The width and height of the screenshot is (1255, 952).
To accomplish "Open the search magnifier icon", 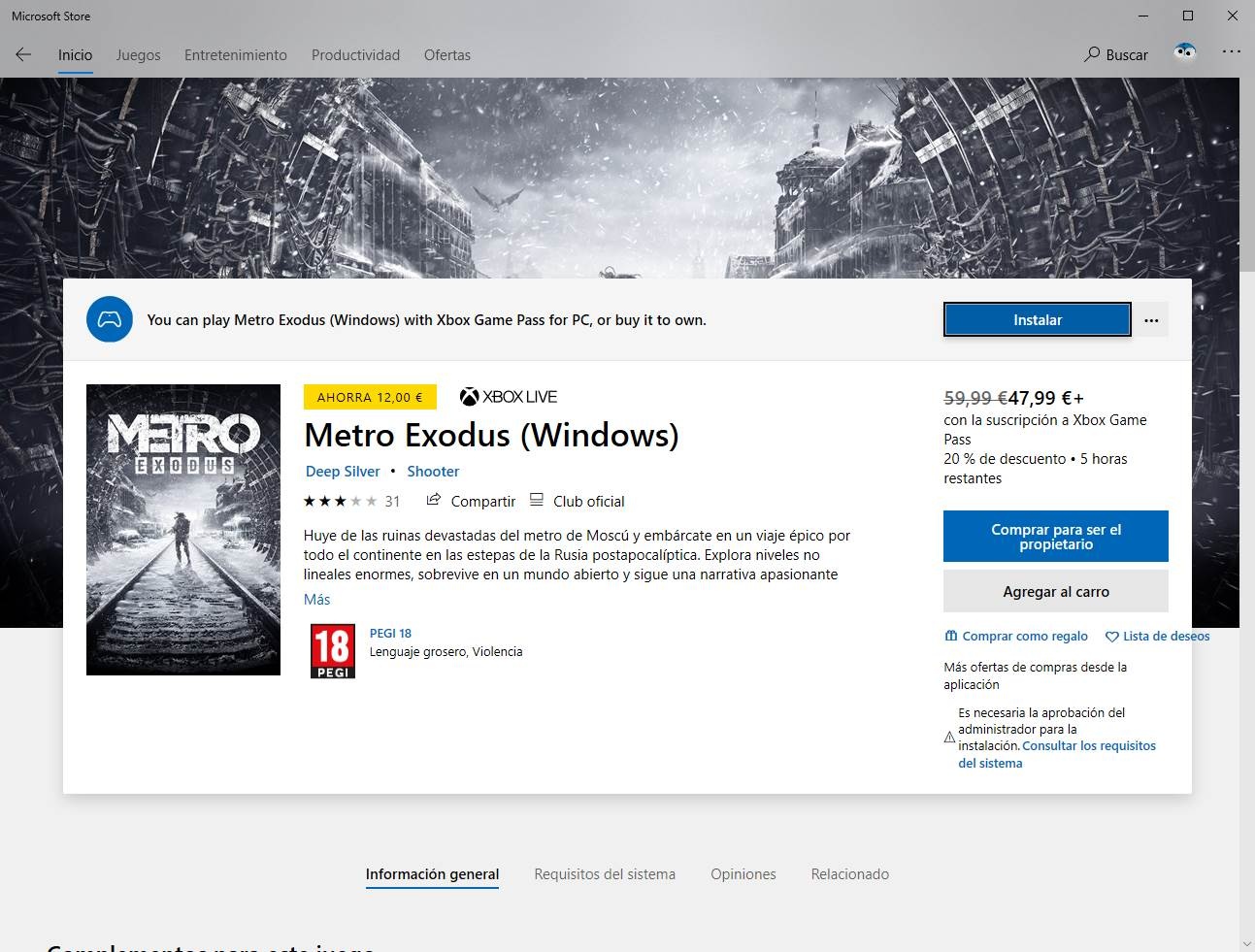I will point(1092,54).
